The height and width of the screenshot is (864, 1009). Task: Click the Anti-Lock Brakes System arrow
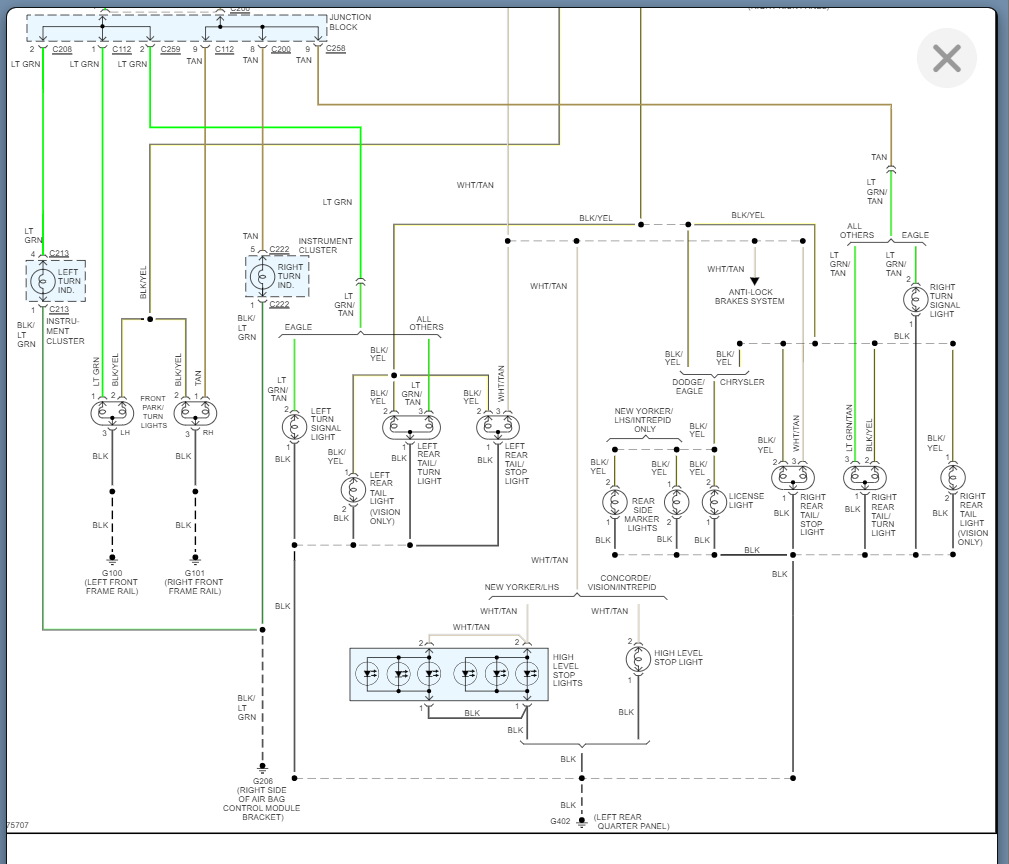pyautogui.click(x=755, y=281)
